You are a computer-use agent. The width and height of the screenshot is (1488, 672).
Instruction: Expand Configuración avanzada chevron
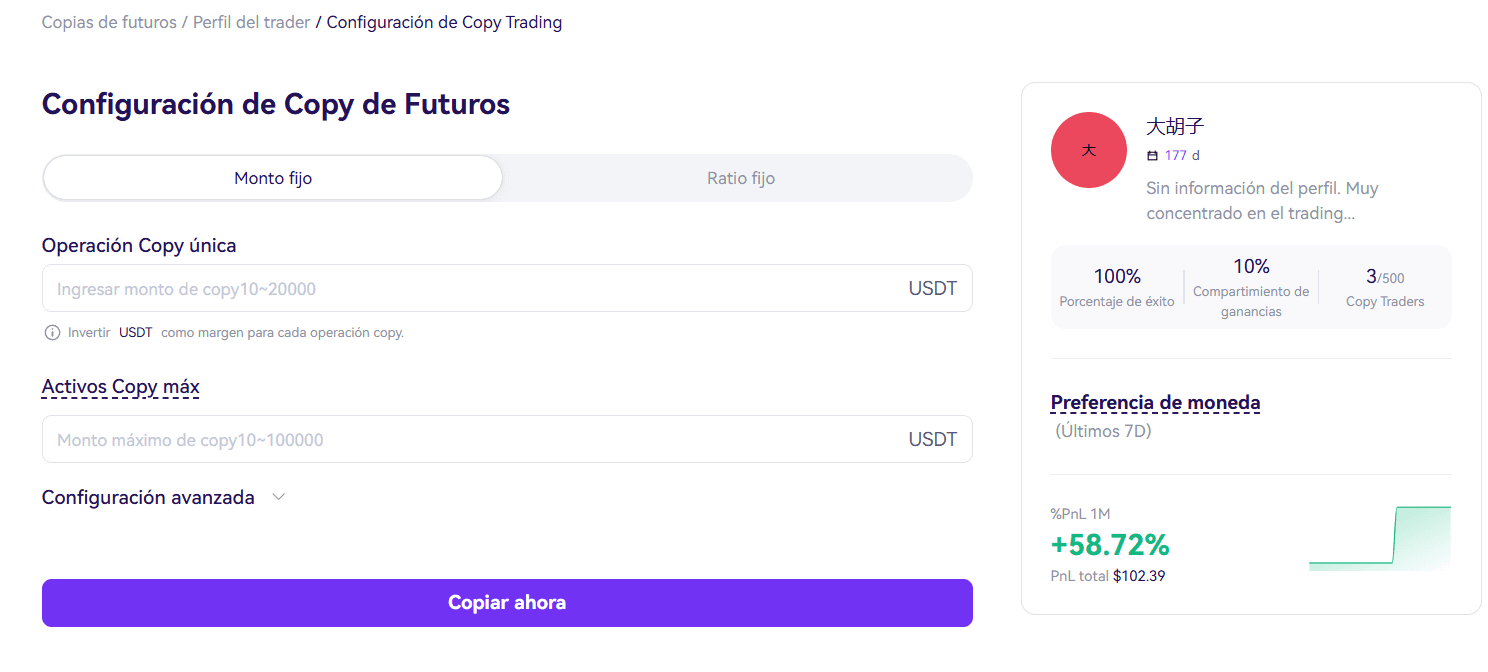tap(279, 497)
